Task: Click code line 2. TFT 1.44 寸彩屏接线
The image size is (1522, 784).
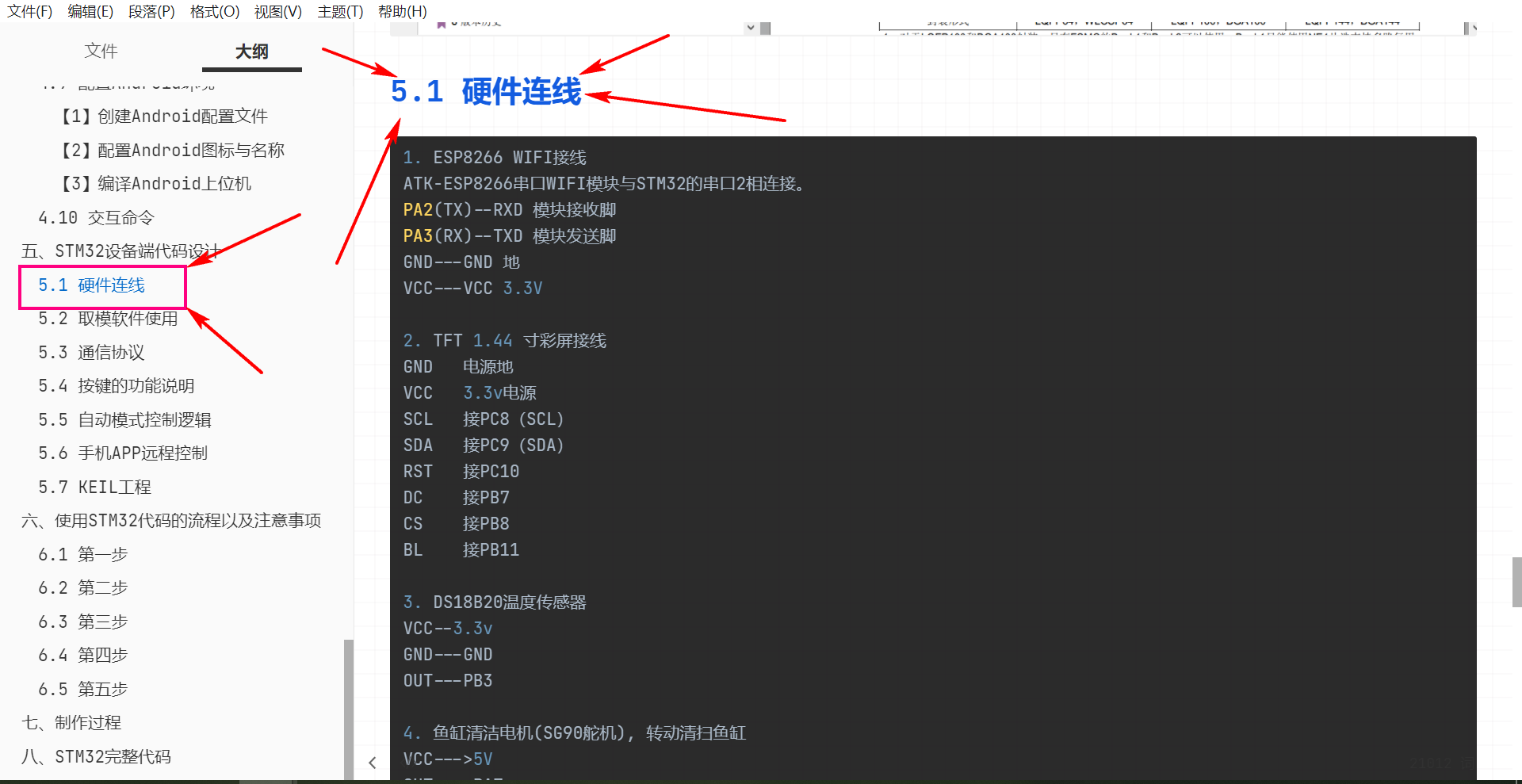Action: (505, 341)
